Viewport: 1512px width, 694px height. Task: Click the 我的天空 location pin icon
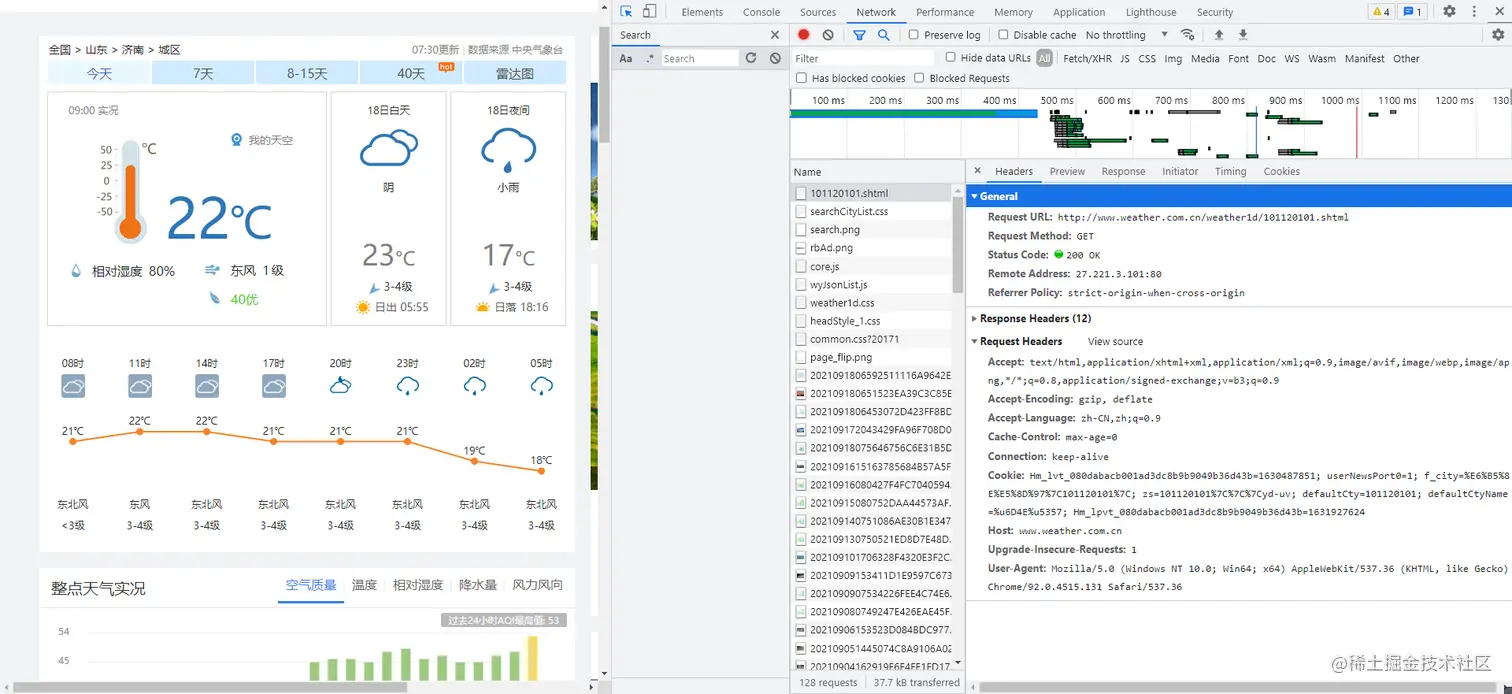pyautogui.click(x=237, y=140)
